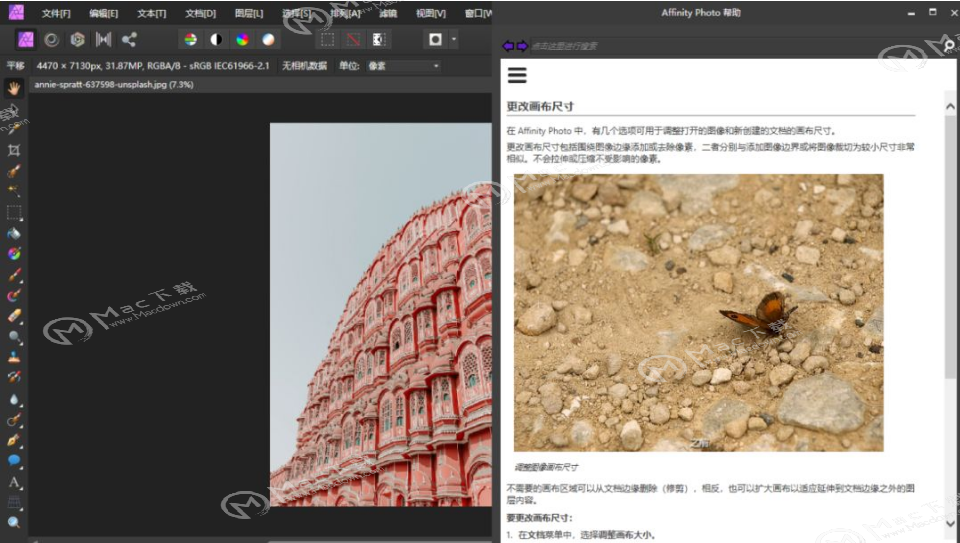Select the Flood Select magic wand tool

(x=13, y=192)
